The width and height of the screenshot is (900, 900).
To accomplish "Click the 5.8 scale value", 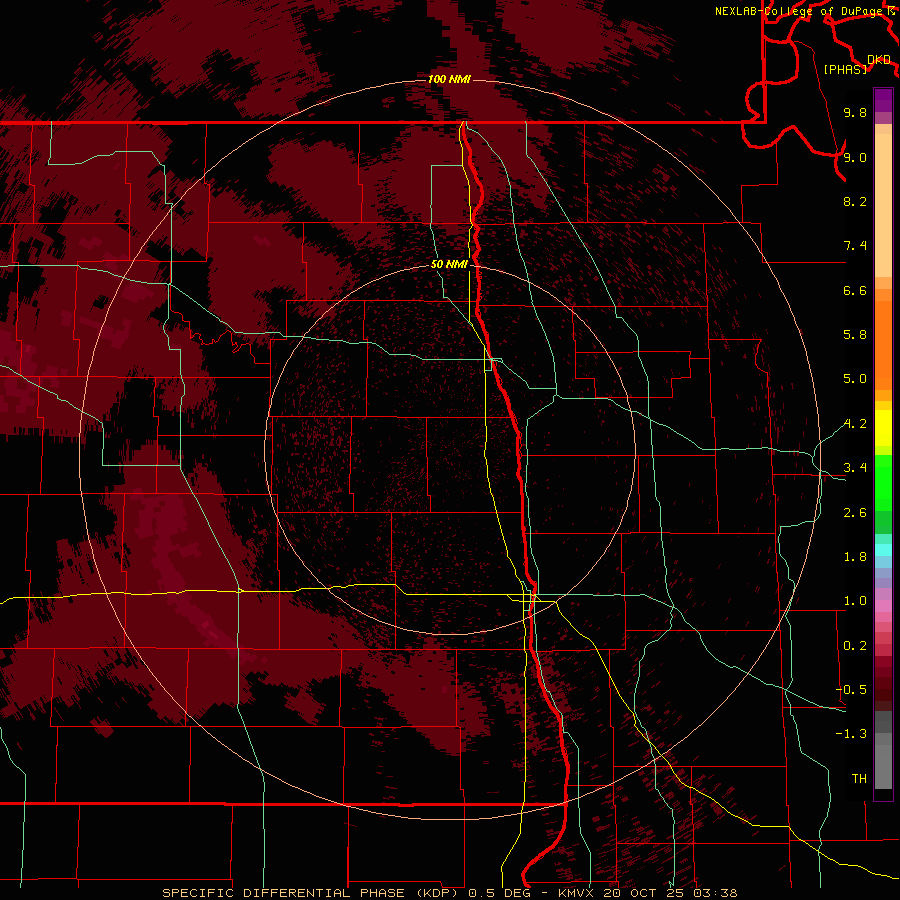I will pos(855,335).
